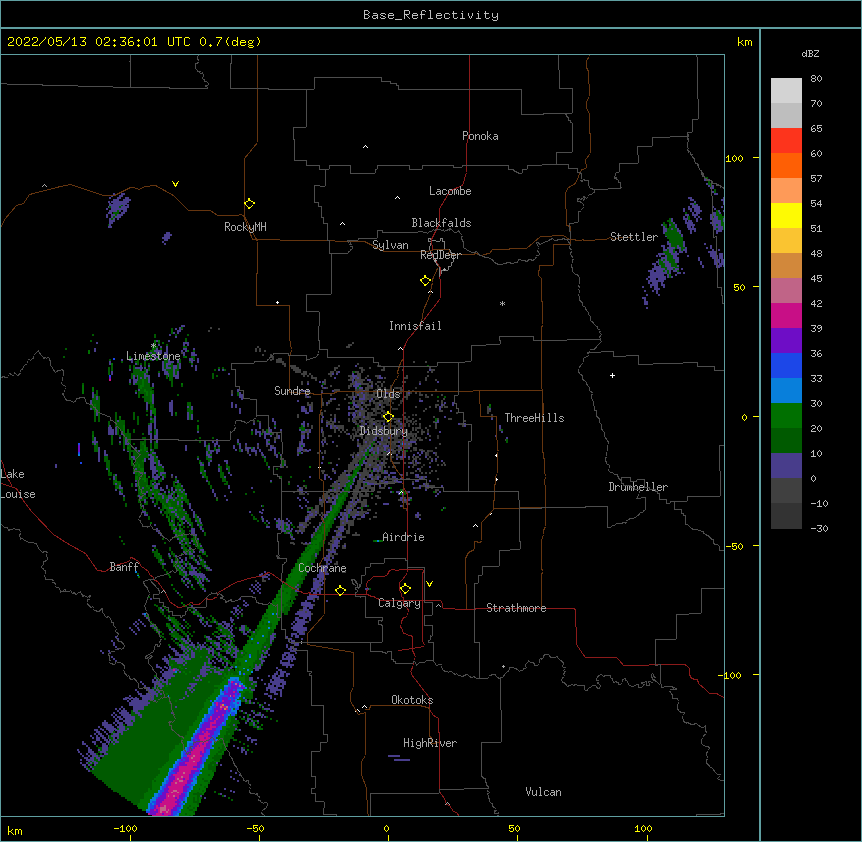This screenshot has width=862, height=842.
Task: Click the Ponoka city label
Action: 480,136
